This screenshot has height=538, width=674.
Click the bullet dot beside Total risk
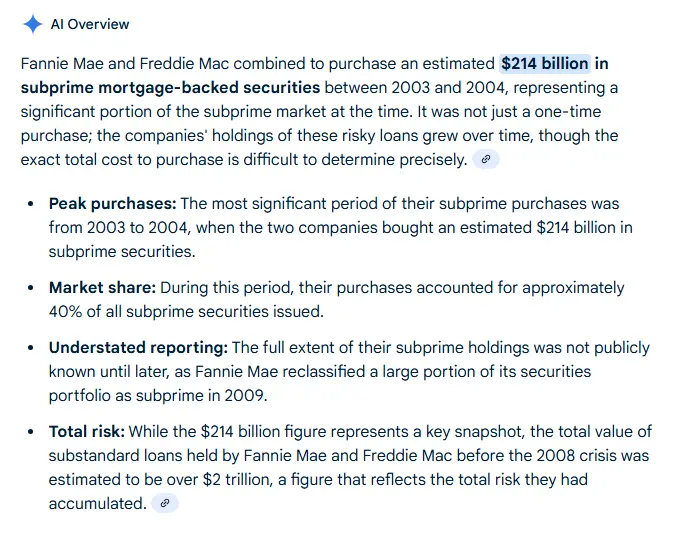(x=29, y=432)
